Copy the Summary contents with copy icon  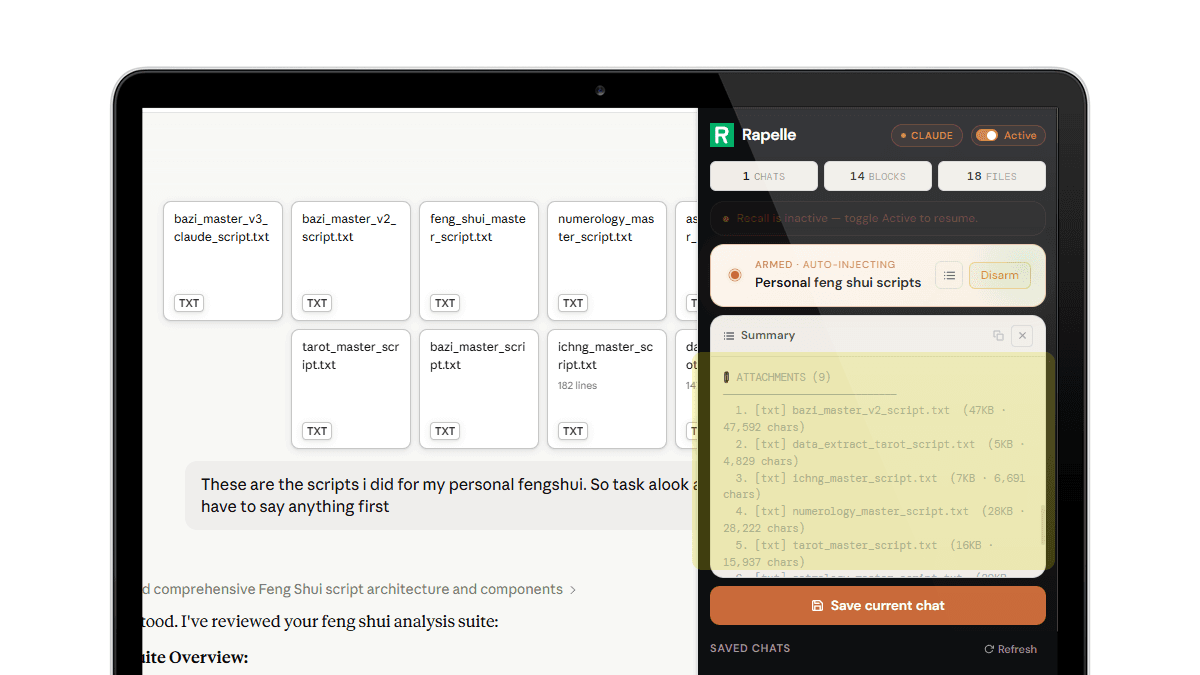(x=998, y=336)
